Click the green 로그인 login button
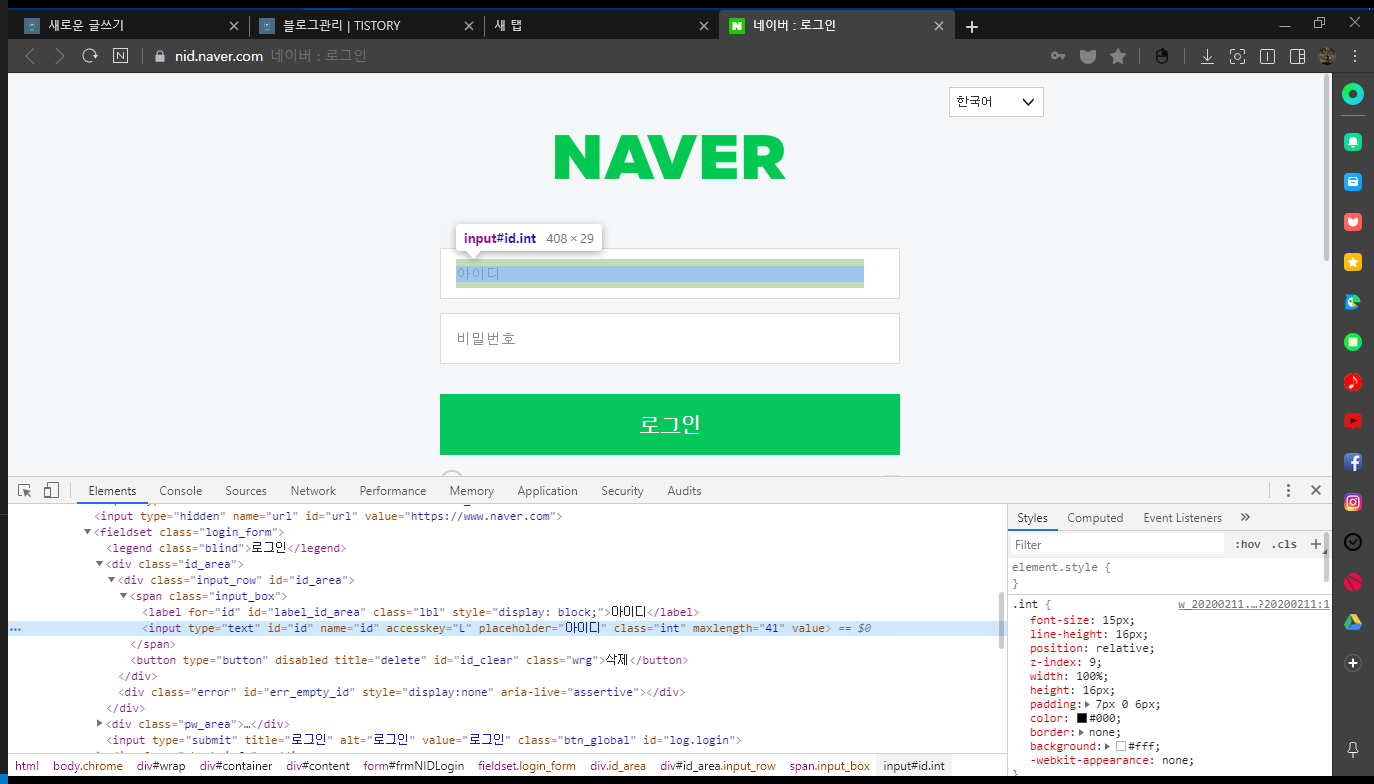The image size is (1374, 784). pos(670,424)
